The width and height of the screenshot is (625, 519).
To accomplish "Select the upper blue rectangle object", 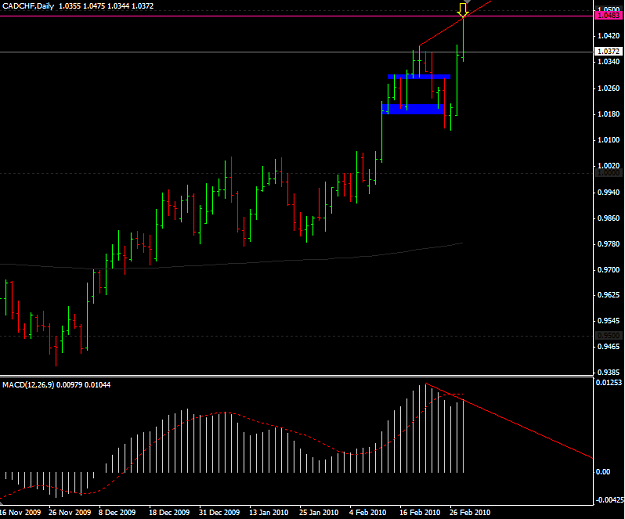I will point(419,76).
